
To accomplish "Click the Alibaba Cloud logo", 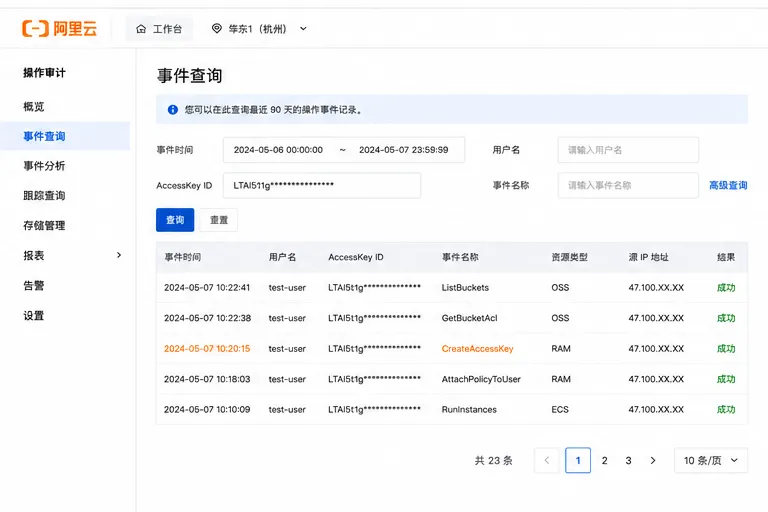I will 59,28.
